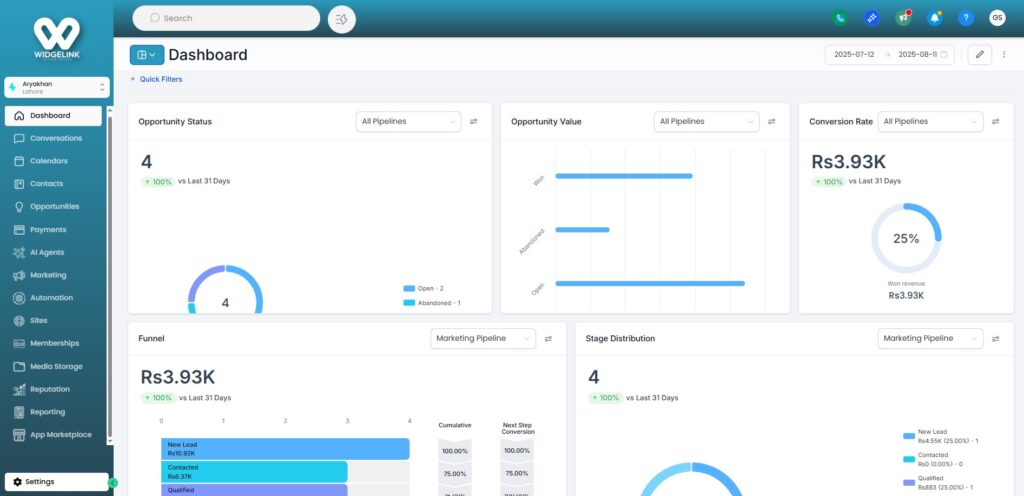Open Opportunity Value All Pipelines dropdown
This screenshot has height=496, width=1024.
click(x=706, y=122)
